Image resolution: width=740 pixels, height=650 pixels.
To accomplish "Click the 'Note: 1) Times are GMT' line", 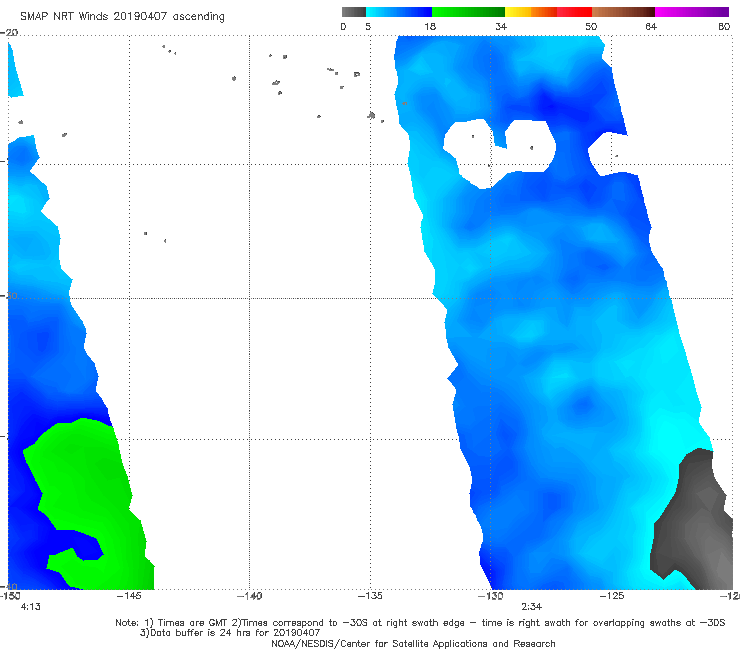I will [420, 623].
